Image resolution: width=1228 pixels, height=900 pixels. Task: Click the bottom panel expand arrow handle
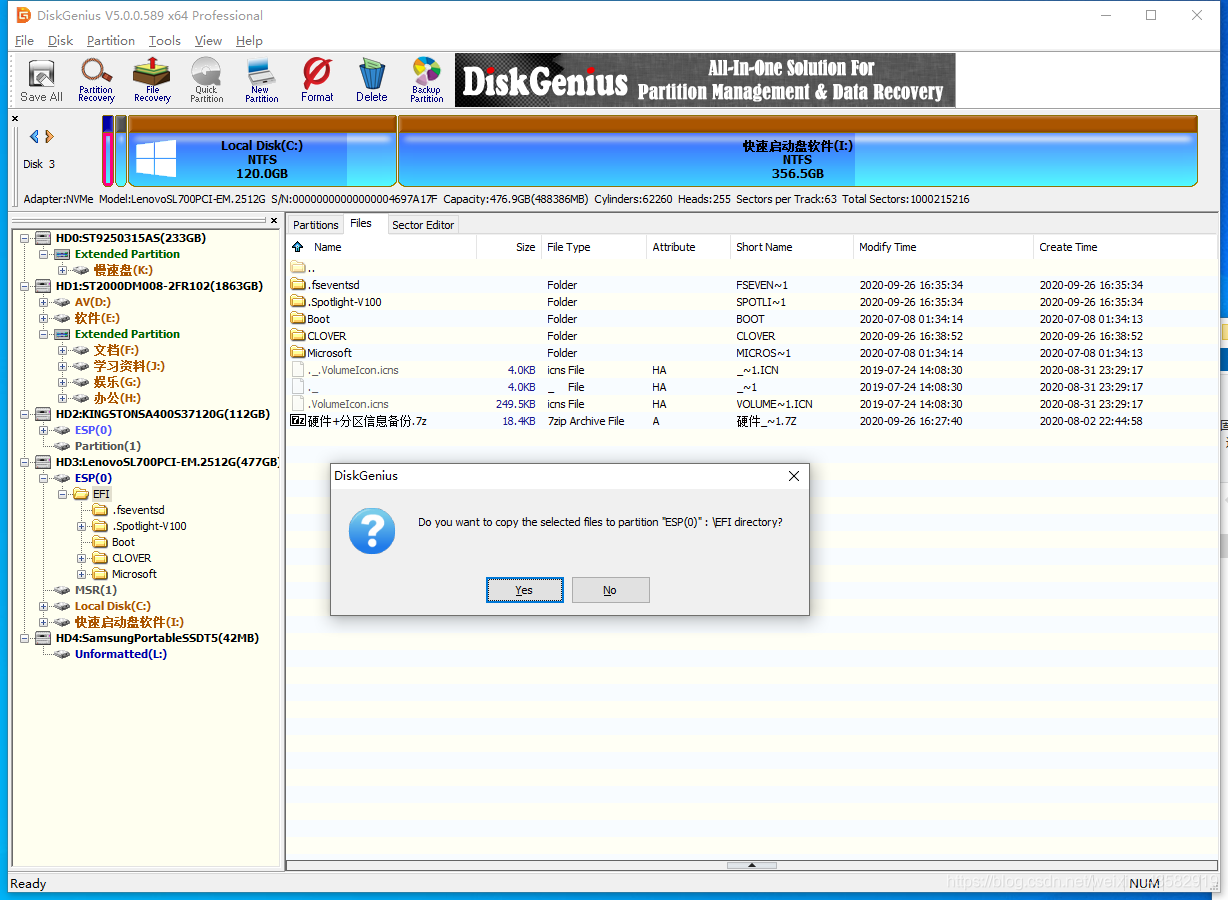[x=751, y=865]
